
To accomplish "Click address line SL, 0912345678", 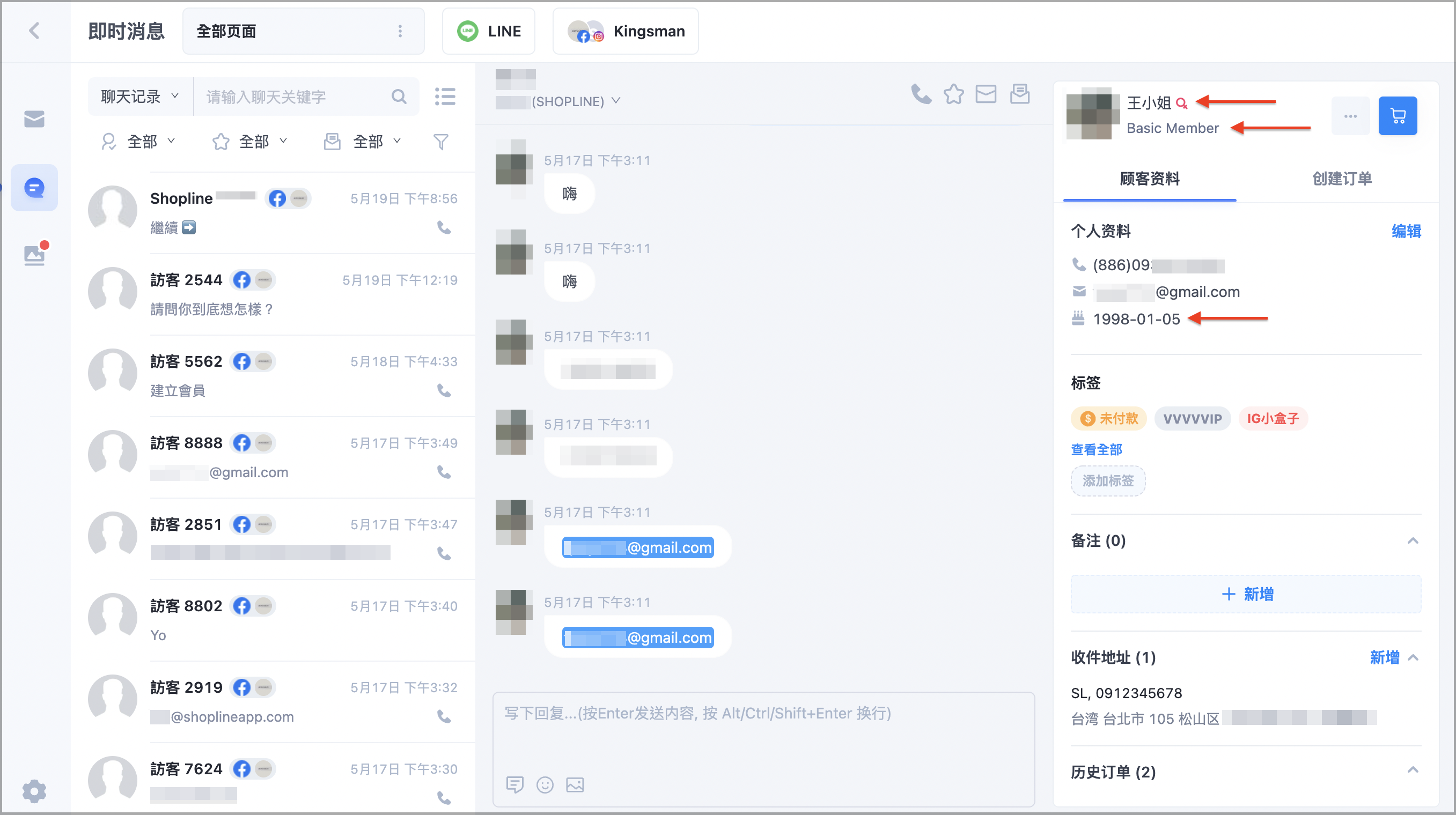I will [1126, 693].
